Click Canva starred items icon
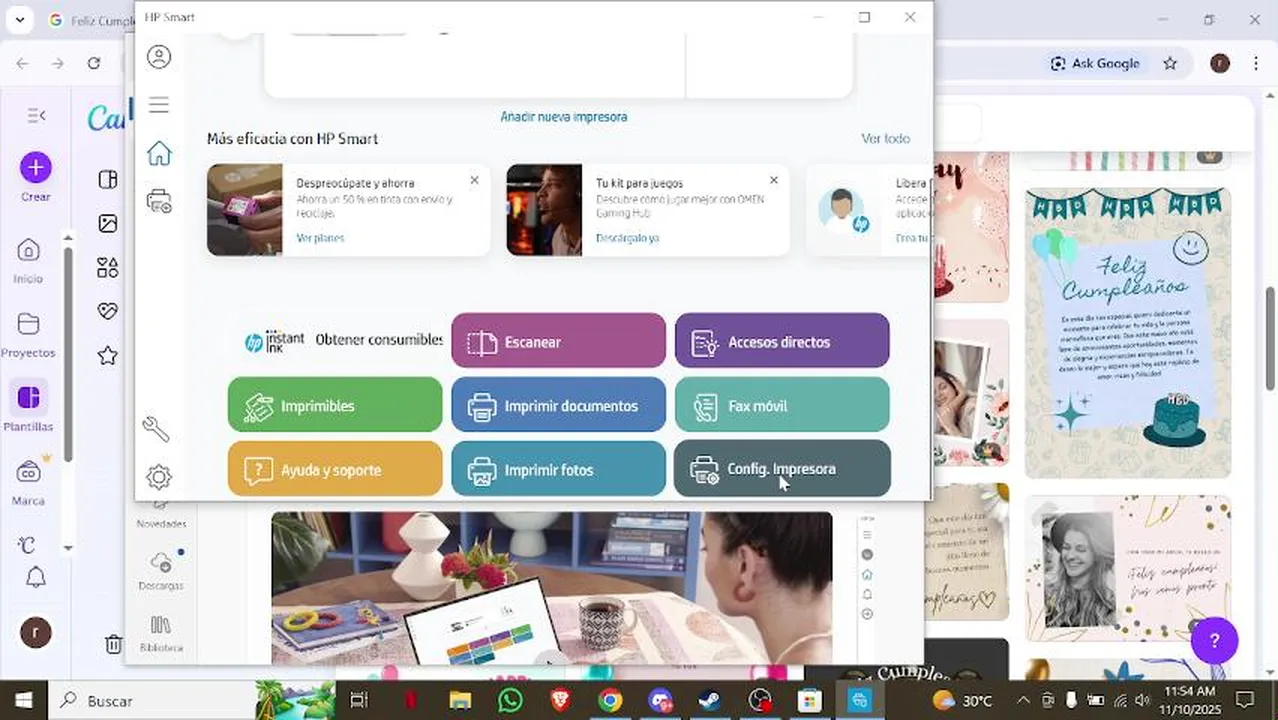This screenshot has width=1278, height=720. (x=108, y=355)
